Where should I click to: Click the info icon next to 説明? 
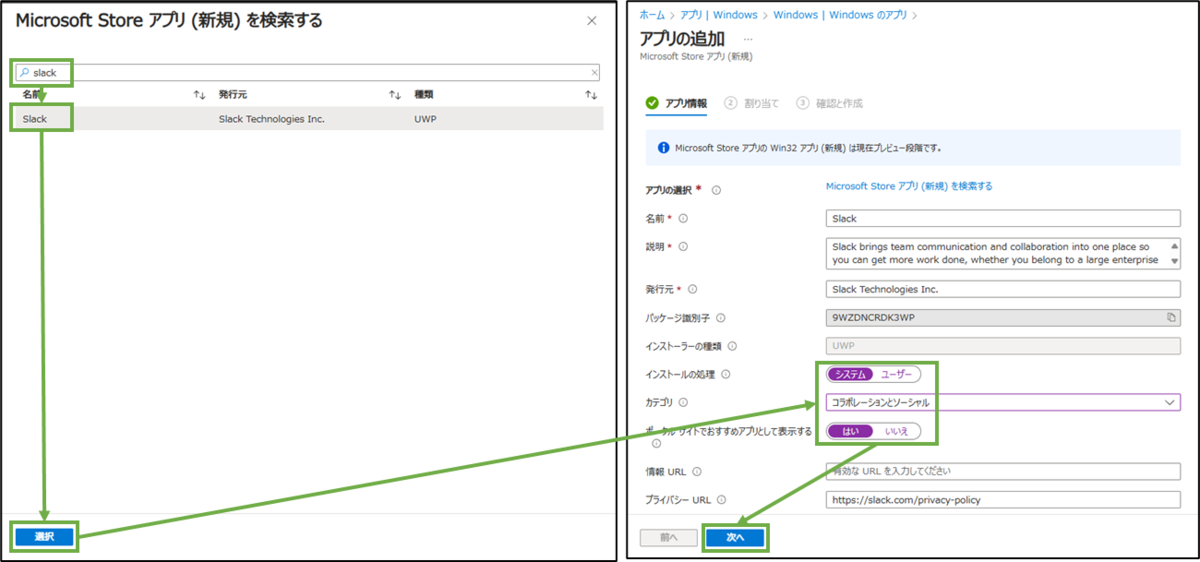click(x=683, y=246)
